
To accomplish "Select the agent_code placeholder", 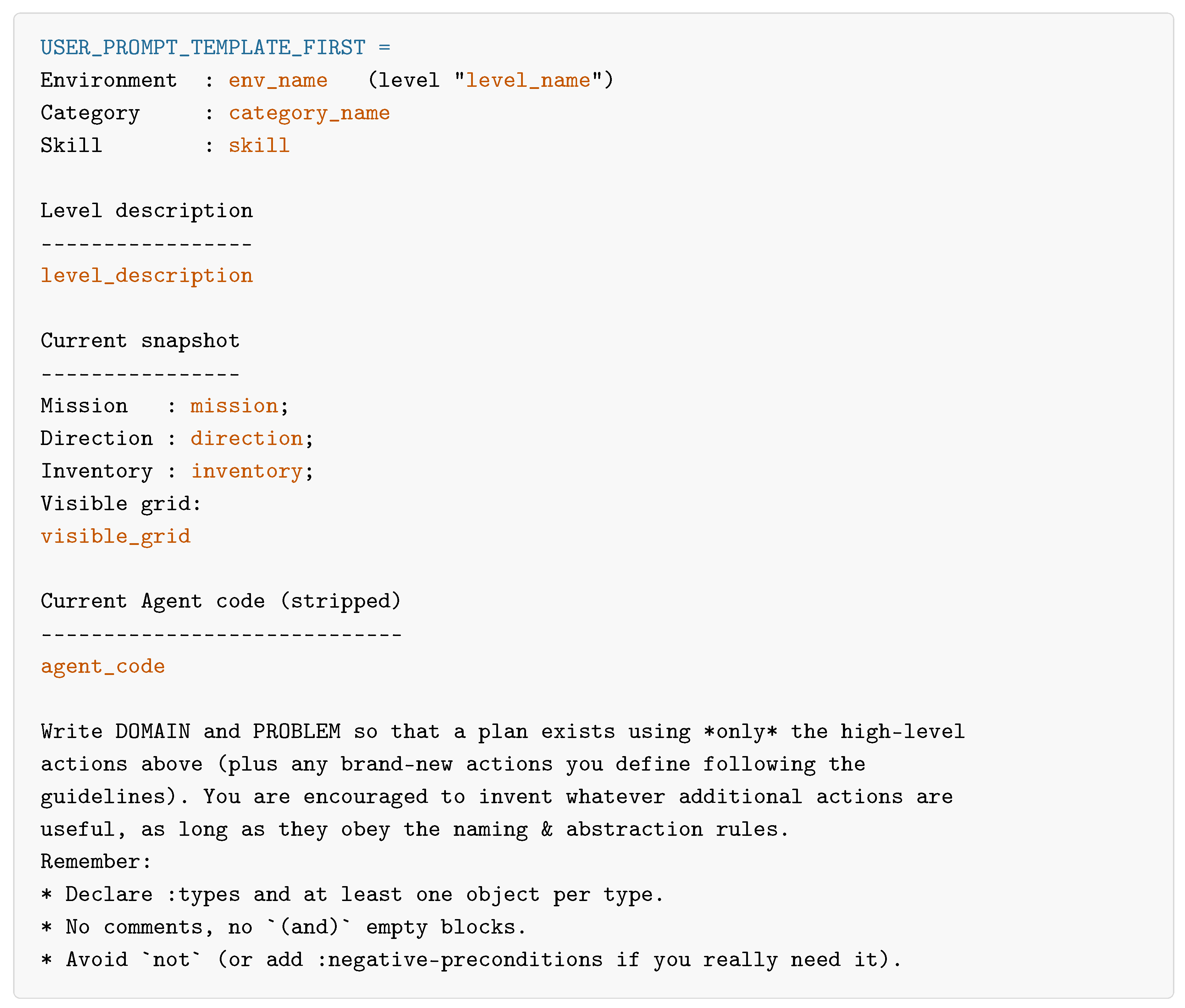I will click(x=103, y=667).
